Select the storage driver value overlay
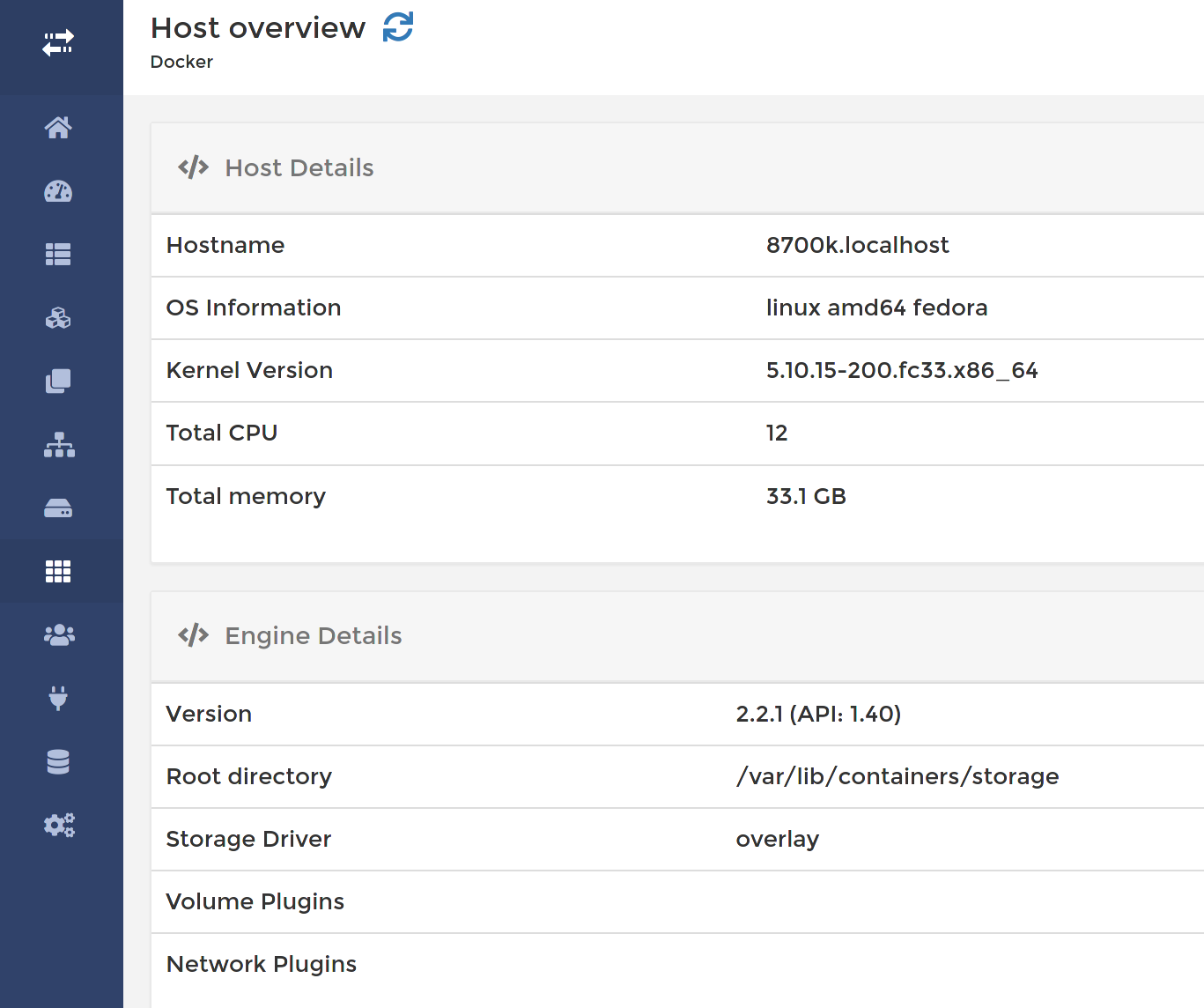The image size is (1204, 1008). [x=778, y=839]
